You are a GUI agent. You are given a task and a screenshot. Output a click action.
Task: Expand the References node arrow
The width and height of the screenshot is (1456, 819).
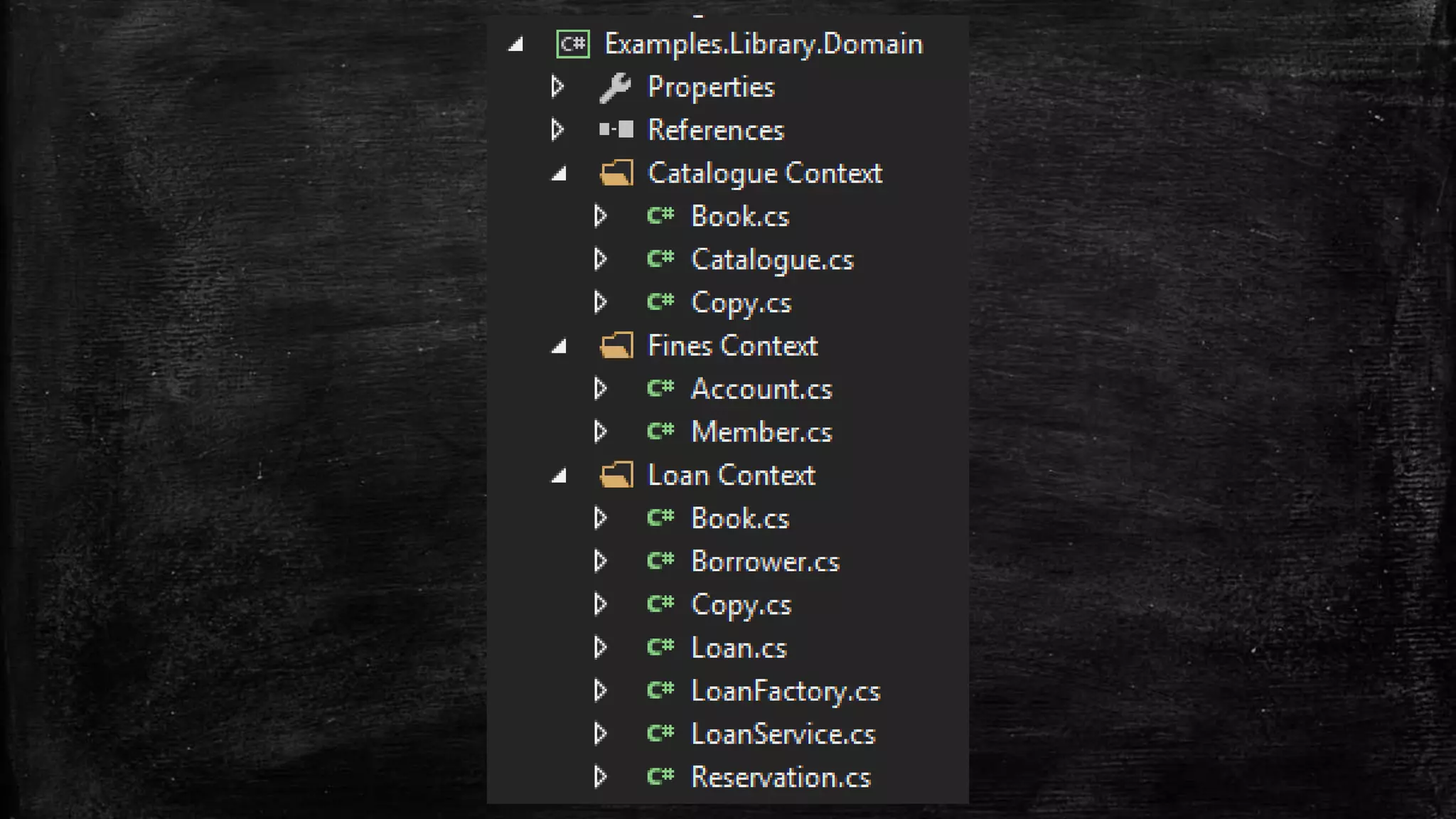[x=557, y=130]
